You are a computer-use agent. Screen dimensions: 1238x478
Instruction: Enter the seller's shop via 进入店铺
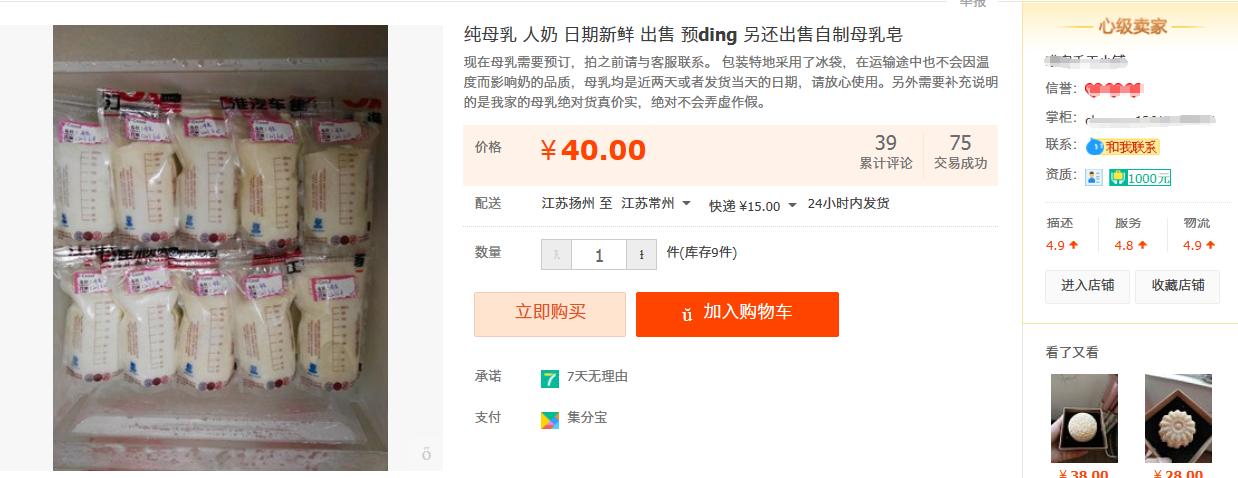coord(1087,285)
